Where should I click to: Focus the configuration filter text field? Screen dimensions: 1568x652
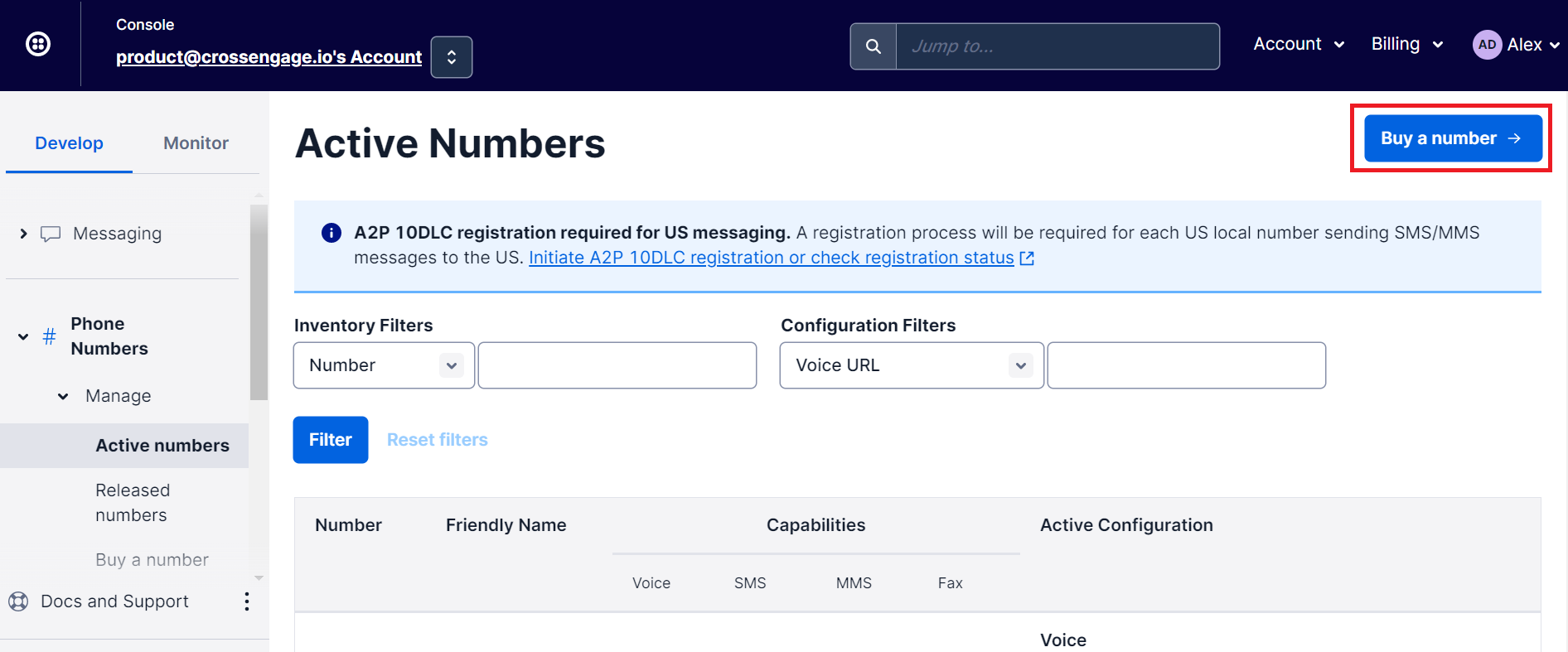tap(1187, 365)
